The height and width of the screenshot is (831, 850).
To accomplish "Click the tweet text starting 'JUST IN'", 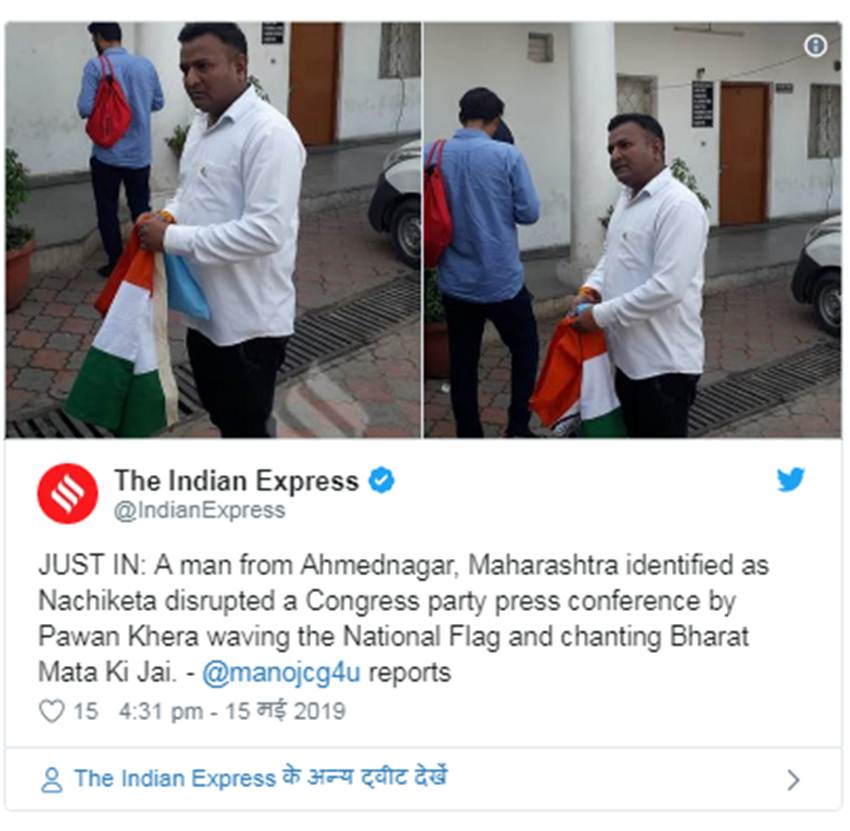I will [403, 618].
